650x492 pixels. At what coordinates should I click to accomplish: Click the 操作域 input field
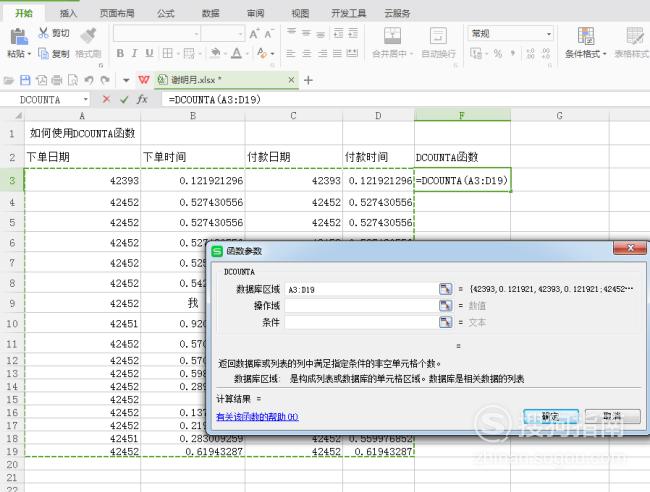pyautogui.click(x=361, y=305)
